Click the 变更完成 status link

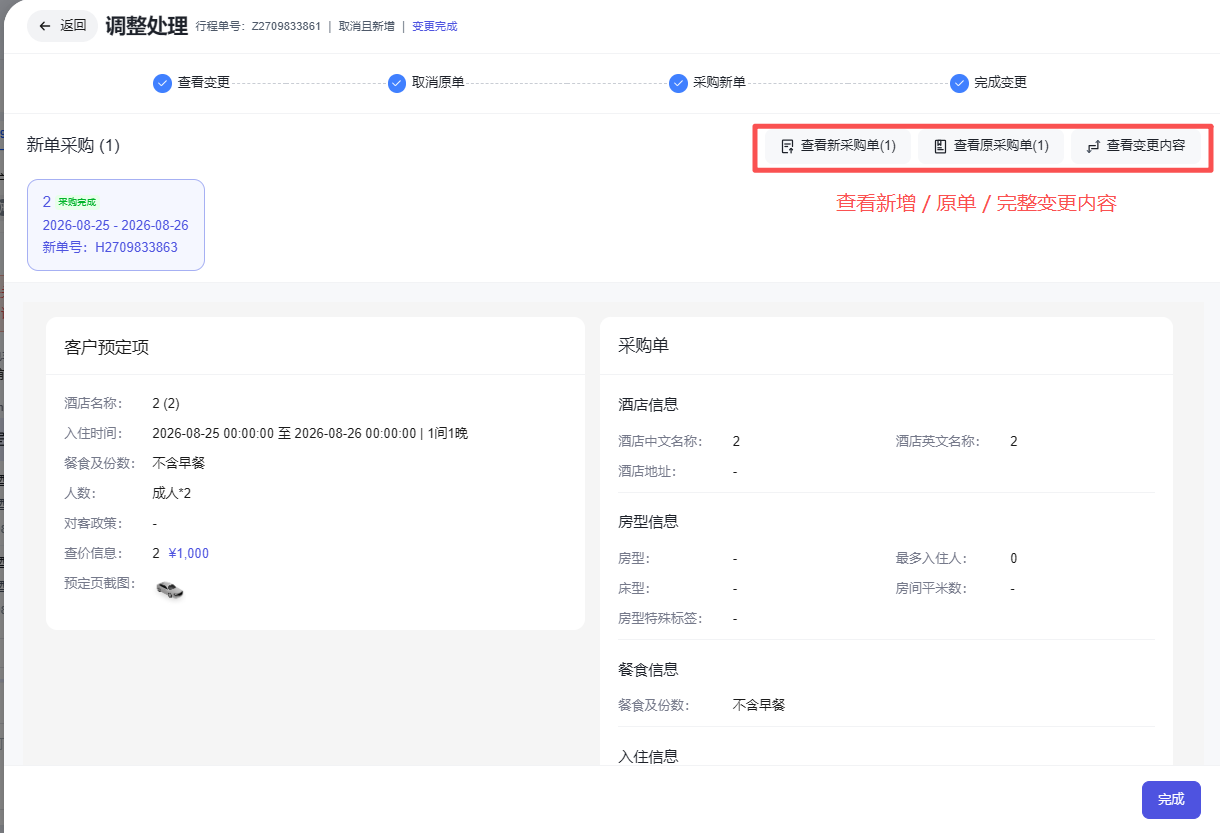(435, 27)
